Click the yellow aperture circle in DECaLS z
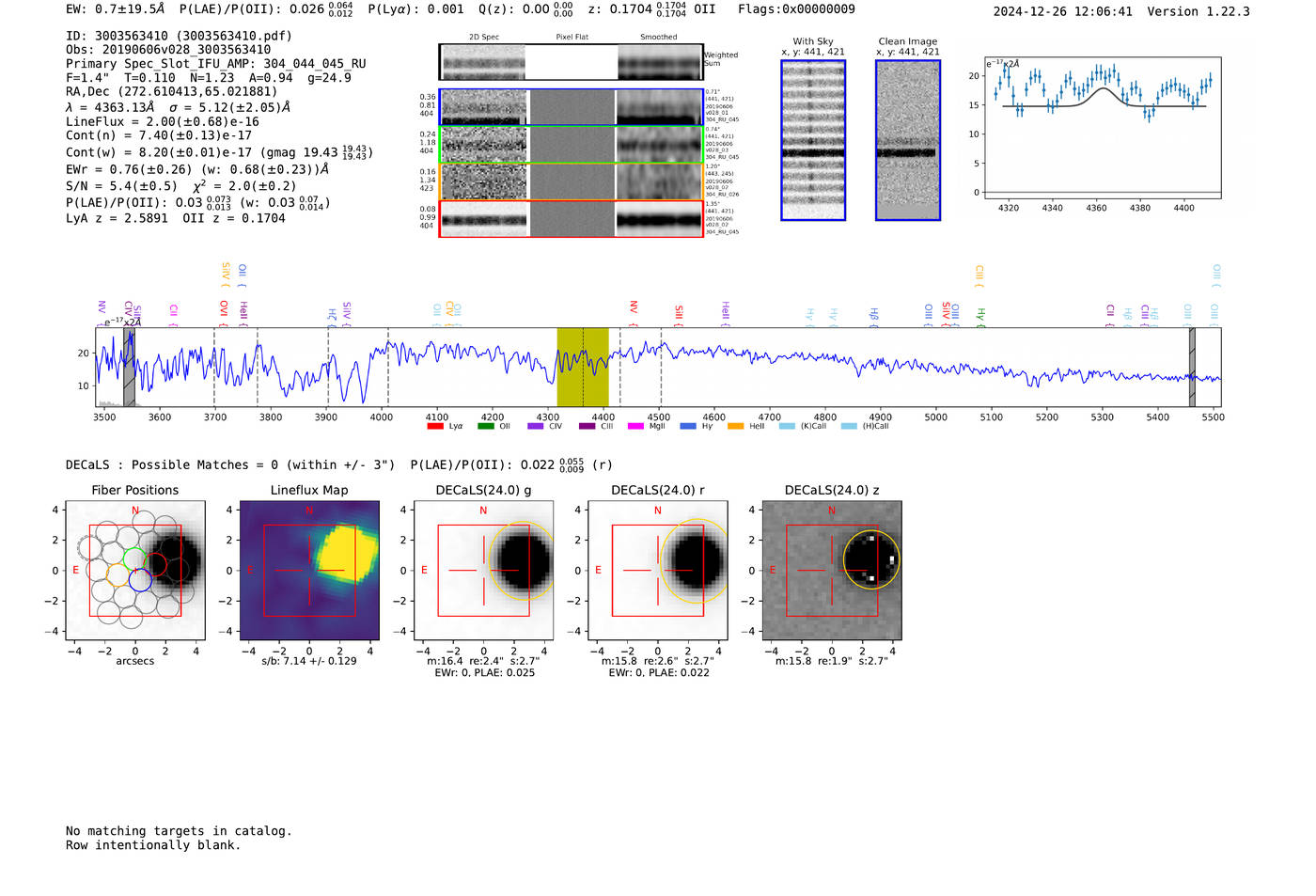1316x896 pixels. pyautogui.click(x=871, y=559)
